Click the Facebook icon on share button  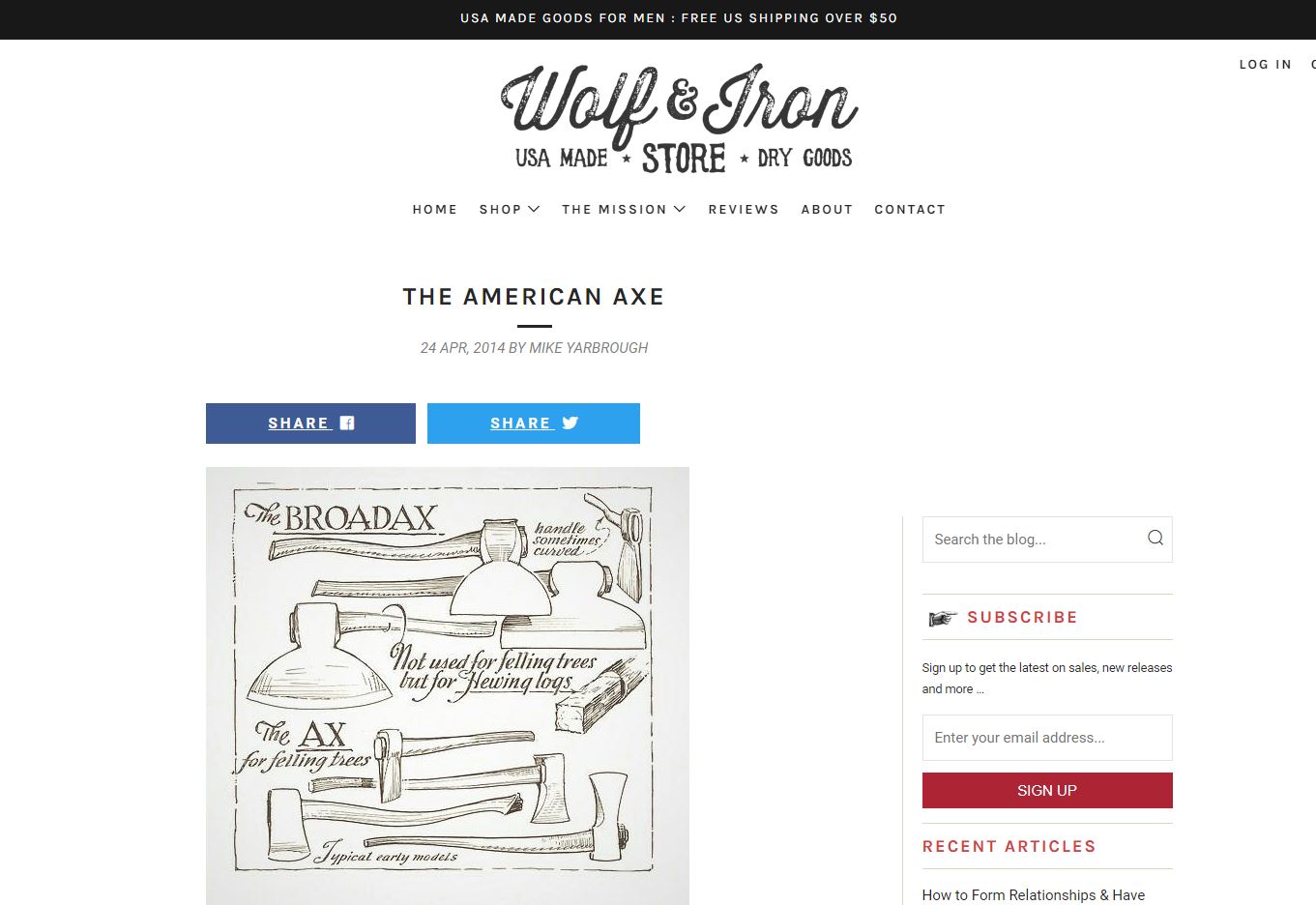pos(347,423)
